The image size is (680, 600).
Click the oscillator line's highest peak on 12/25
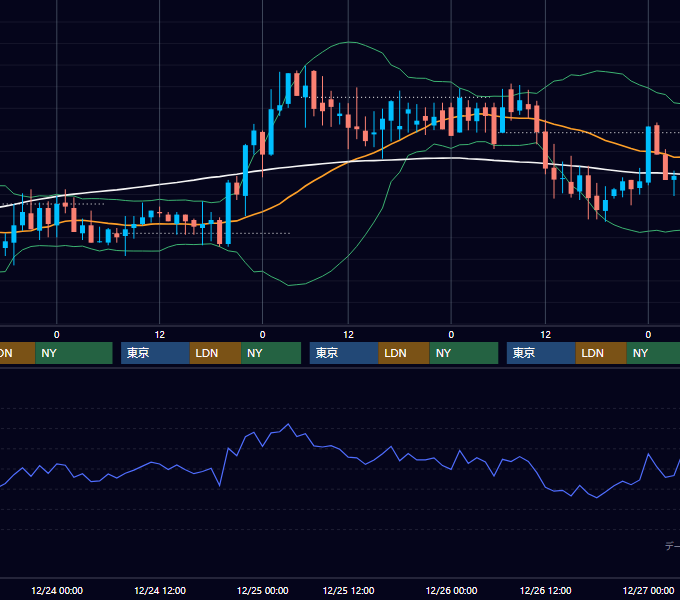point(288,424)
